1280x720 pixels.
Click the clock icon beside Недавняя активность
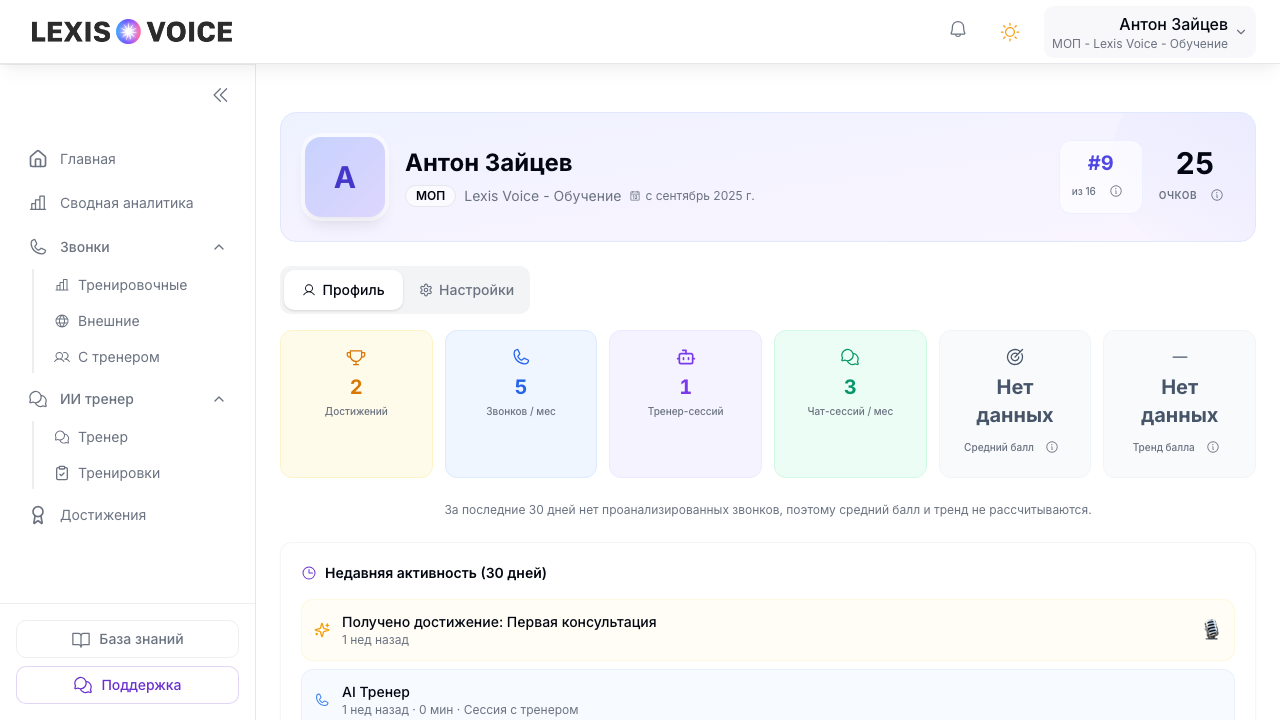point(309,573)
